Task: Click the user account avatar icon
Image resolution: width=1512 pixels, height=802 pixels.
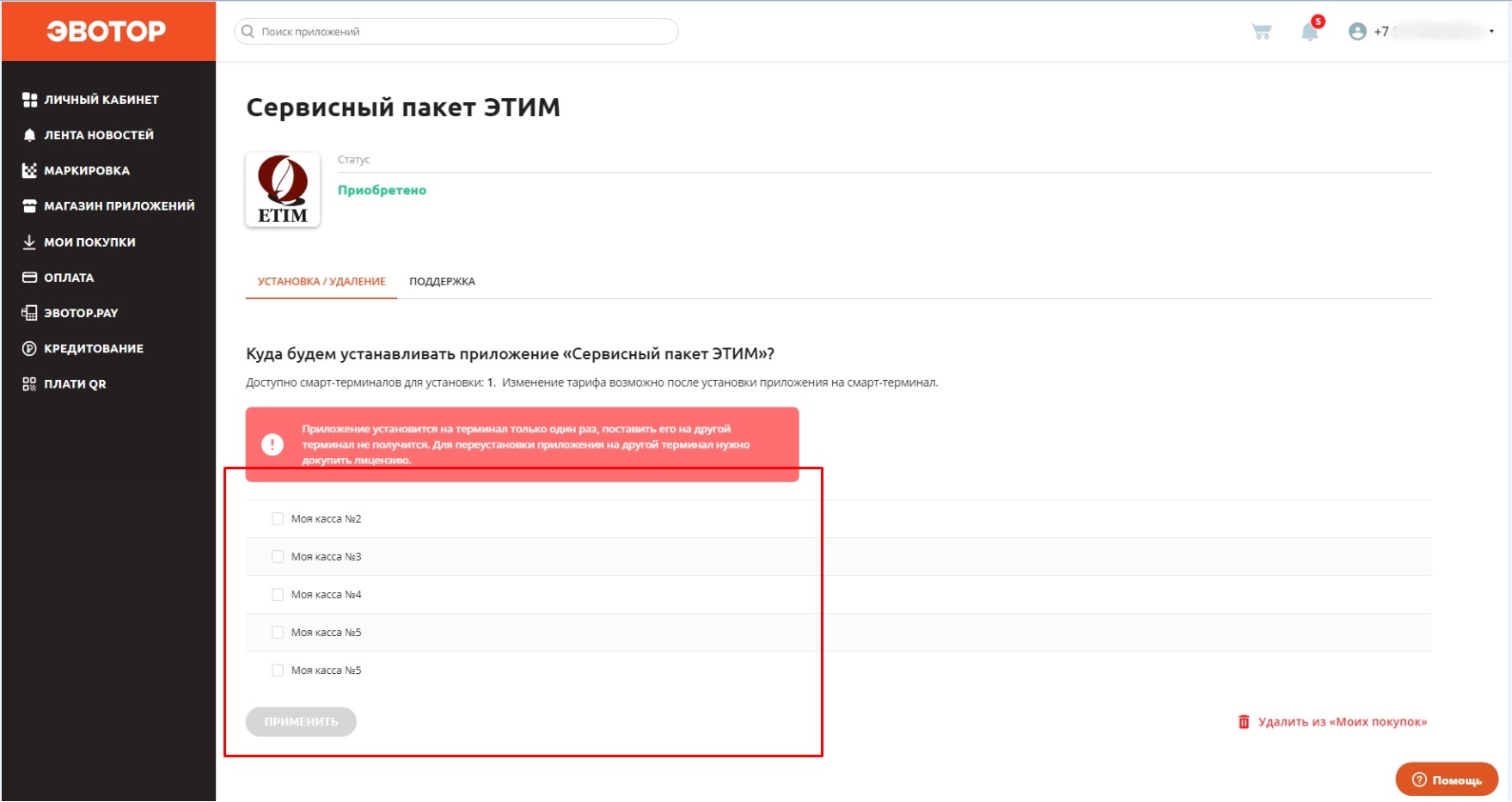Action: coord(1357,32)
